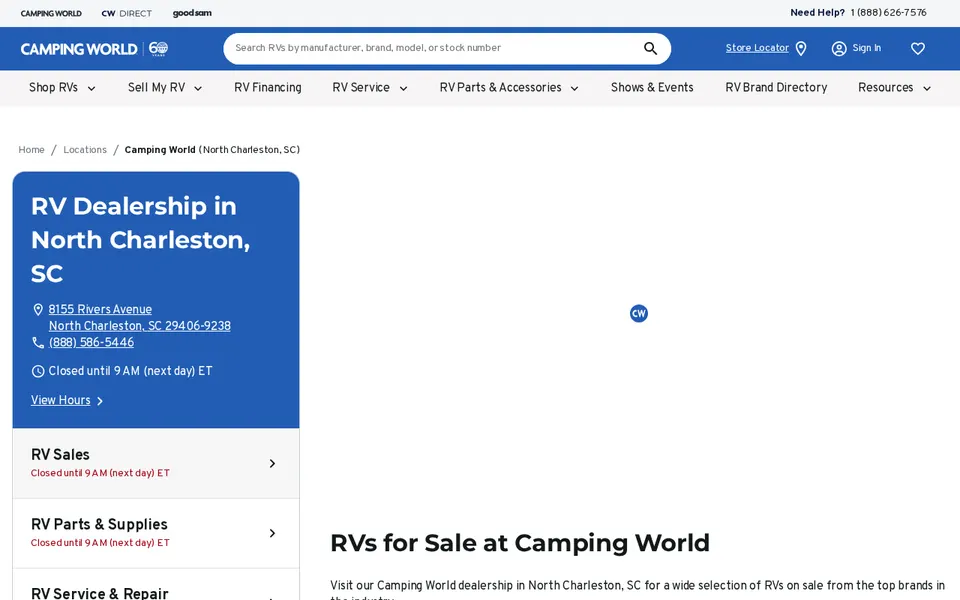Expand the Sell My RV dropdown arrow
Image resolution: width=960 pixels, height=600 pixels.
pyautogui.click(x=198, y=89)
